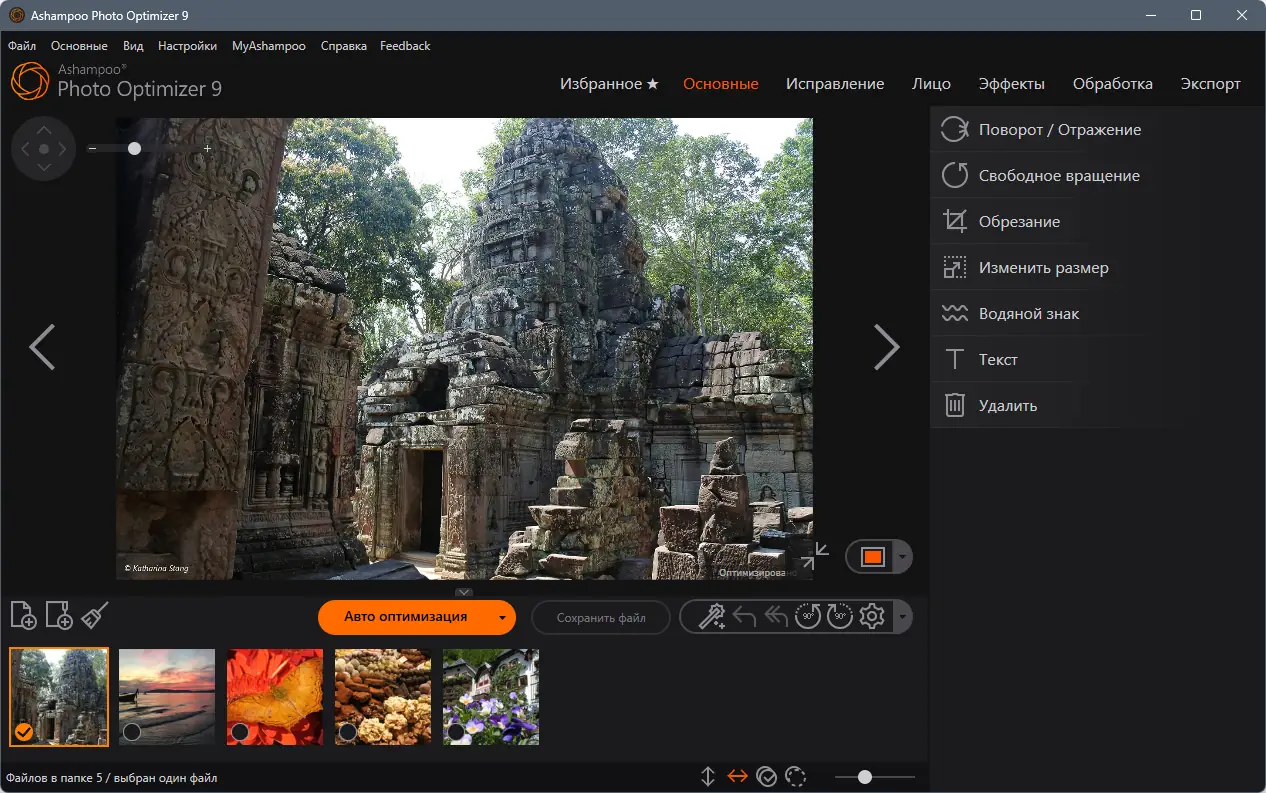
Task: Select the Обрезание (crop) tool
Action: (x=1017, y=221)
